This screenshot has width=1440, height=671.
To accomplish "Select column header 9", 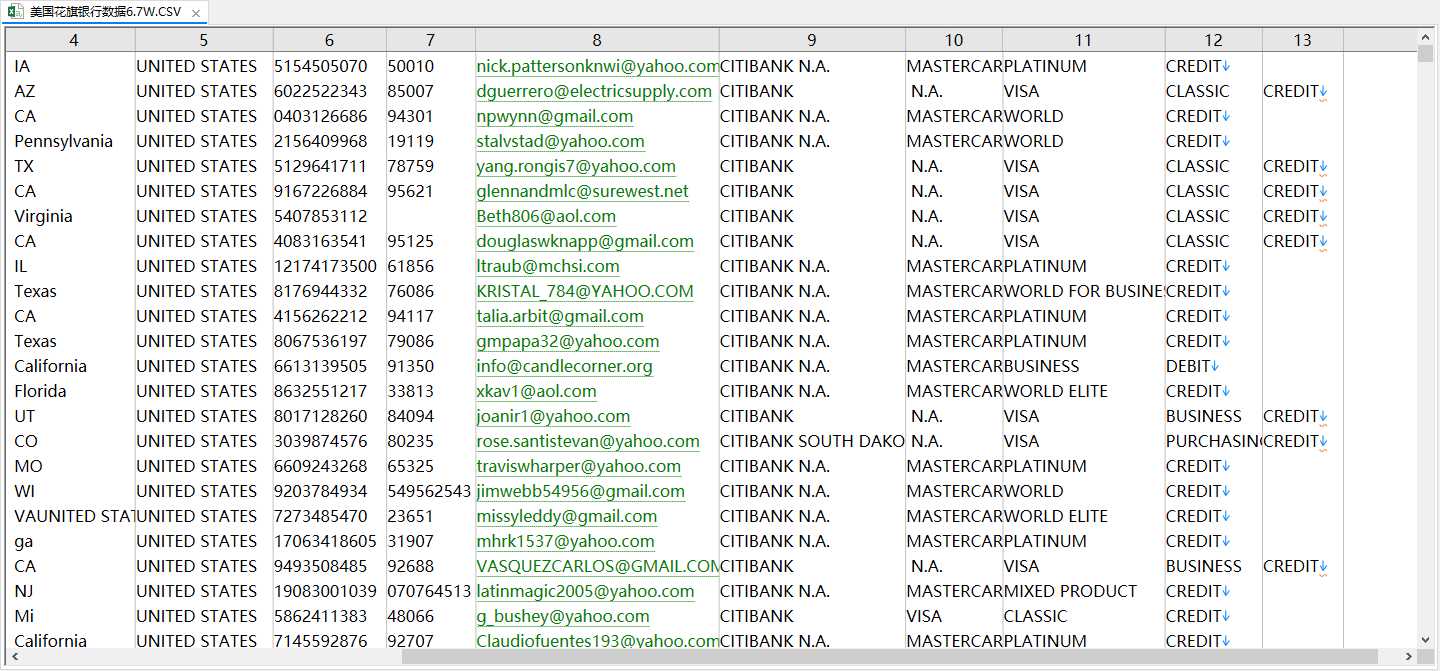I will 812,40.
